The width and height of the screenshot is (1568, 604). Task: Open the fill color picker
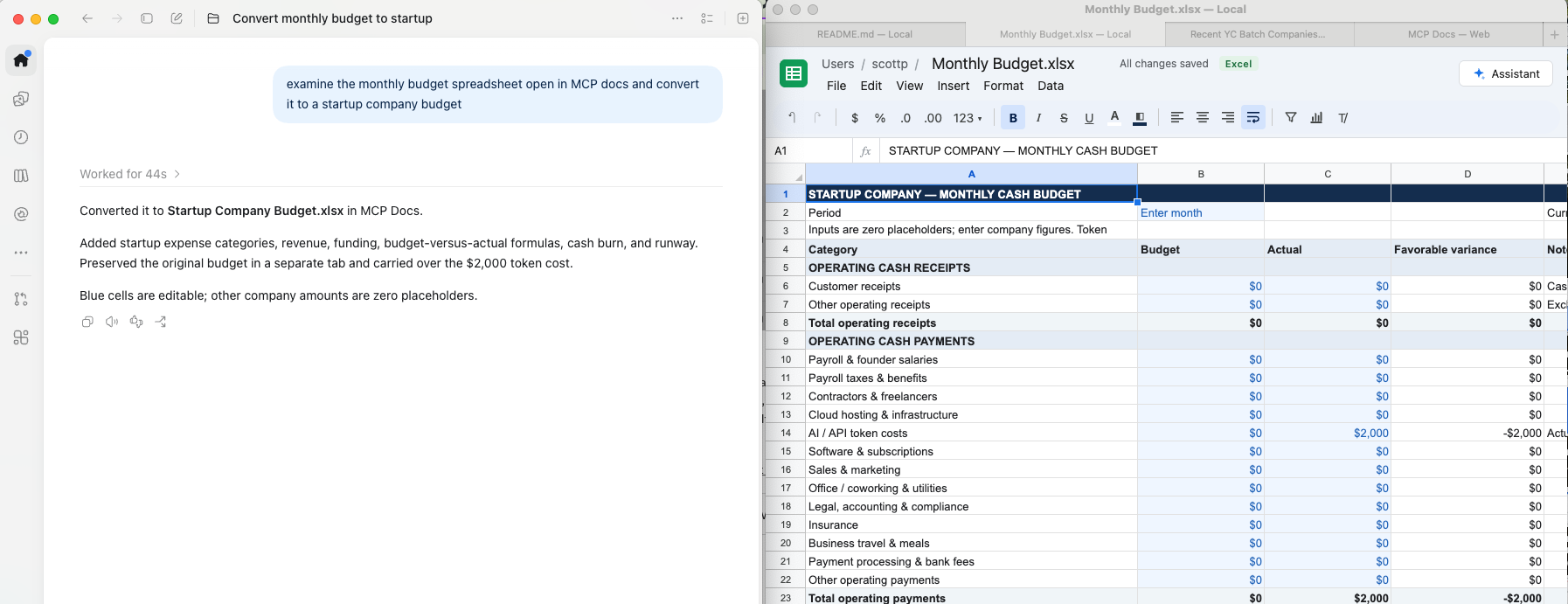(x=1140, y=118)
